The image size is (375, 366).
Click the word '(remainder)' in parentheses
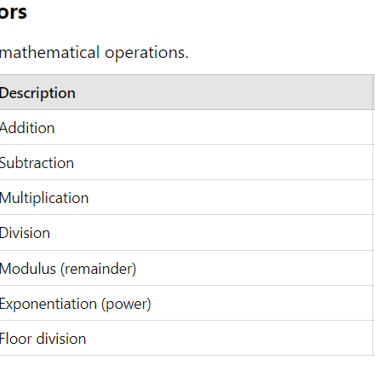coord(98,269)
